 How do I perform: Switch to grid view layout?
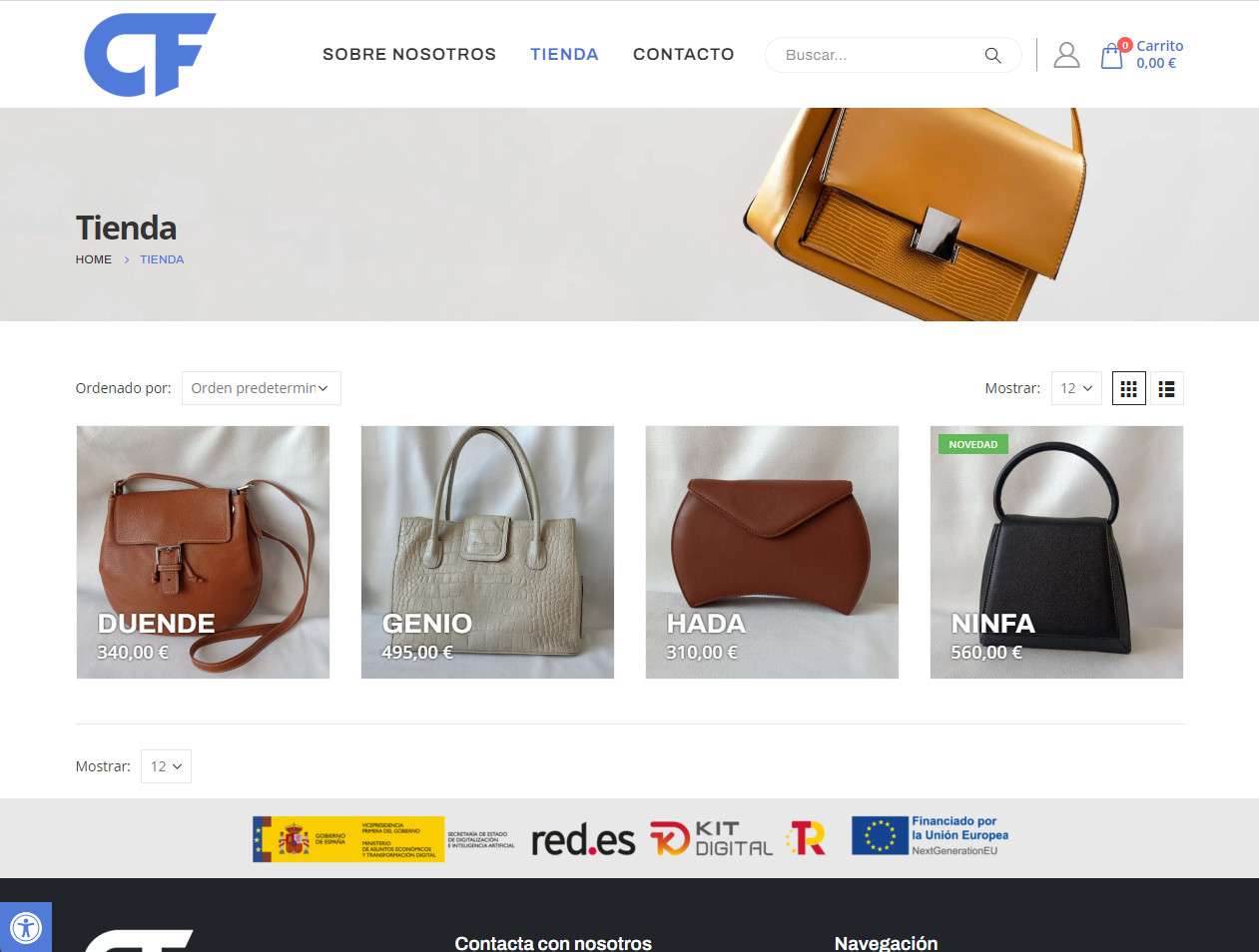pos(1129,388)
